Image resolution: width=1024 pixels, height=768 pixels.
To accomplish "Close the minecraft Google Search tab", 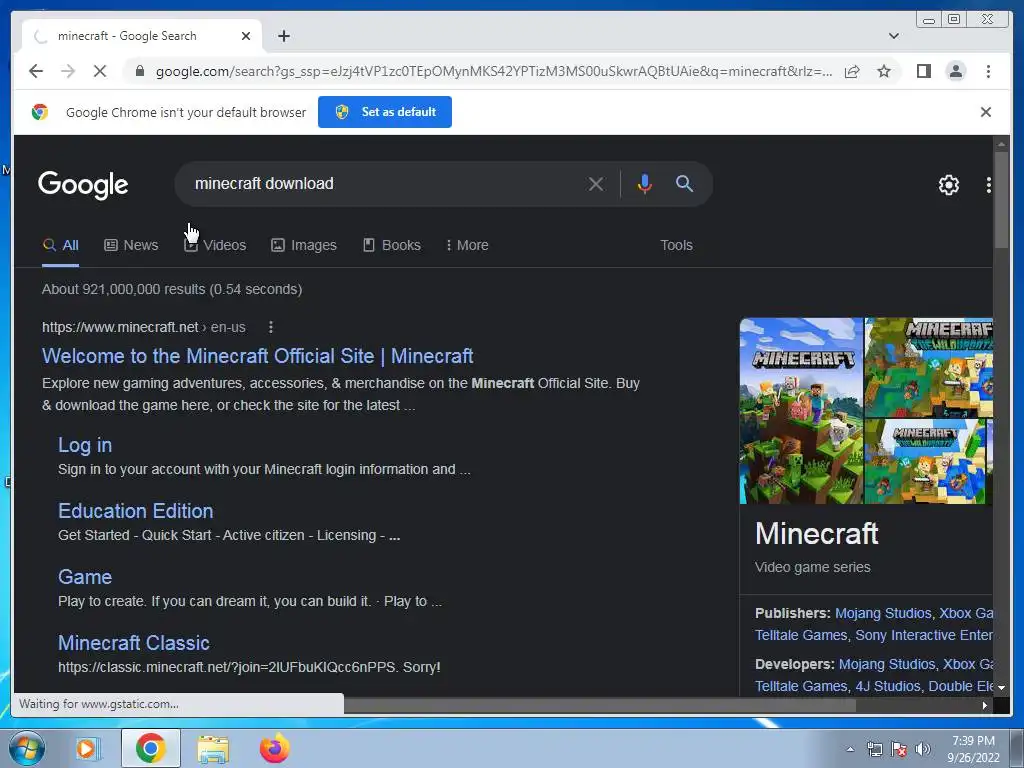I will 246,36.
